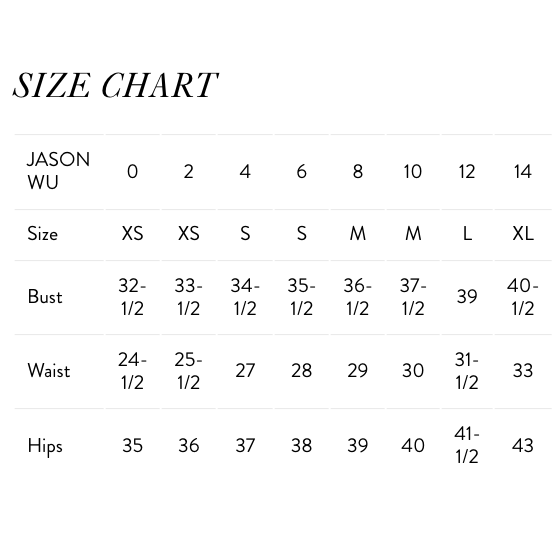Screen dimensions: 555x555
Task: Select the Bust row label
Action: coord(45,297)
